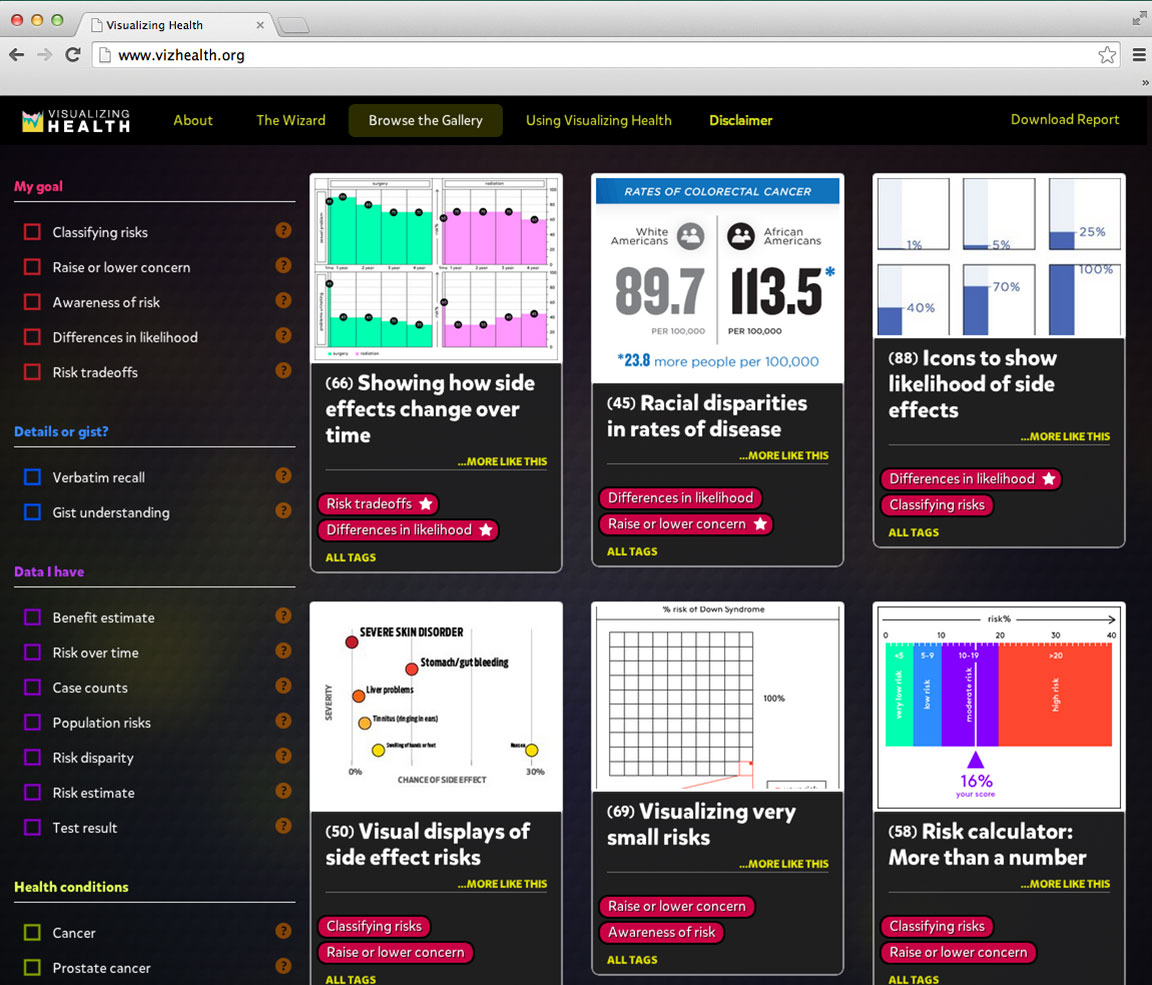Click MORE LIKE THIS on Risk calculator card
1152x985 pixels.
[1065, 884]
